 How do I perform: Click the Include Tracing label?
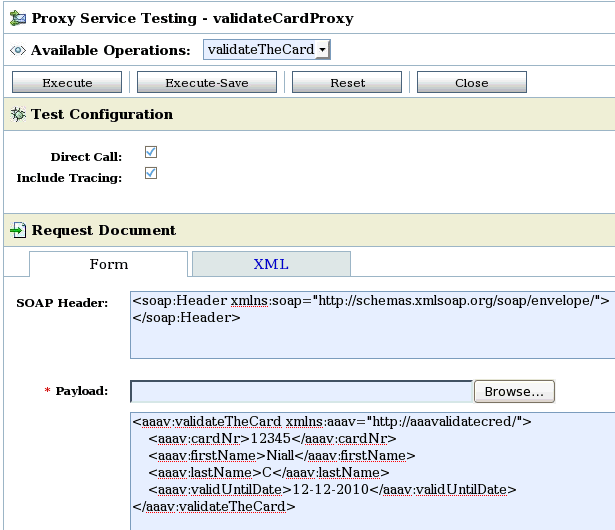(x=69, y=178)
